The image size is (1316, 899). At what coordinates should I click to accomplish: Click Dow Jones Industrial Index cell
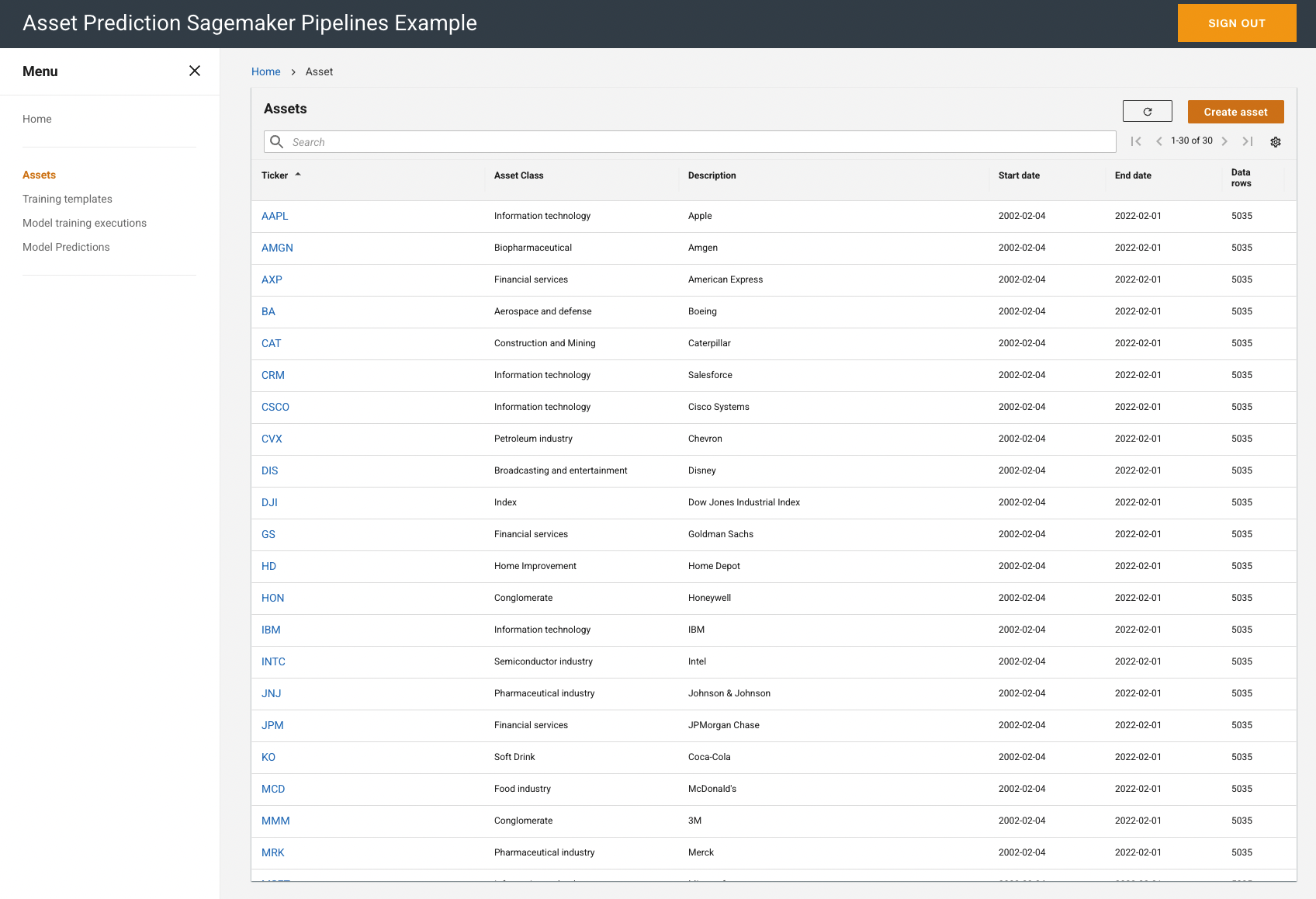tap(744, 502)
